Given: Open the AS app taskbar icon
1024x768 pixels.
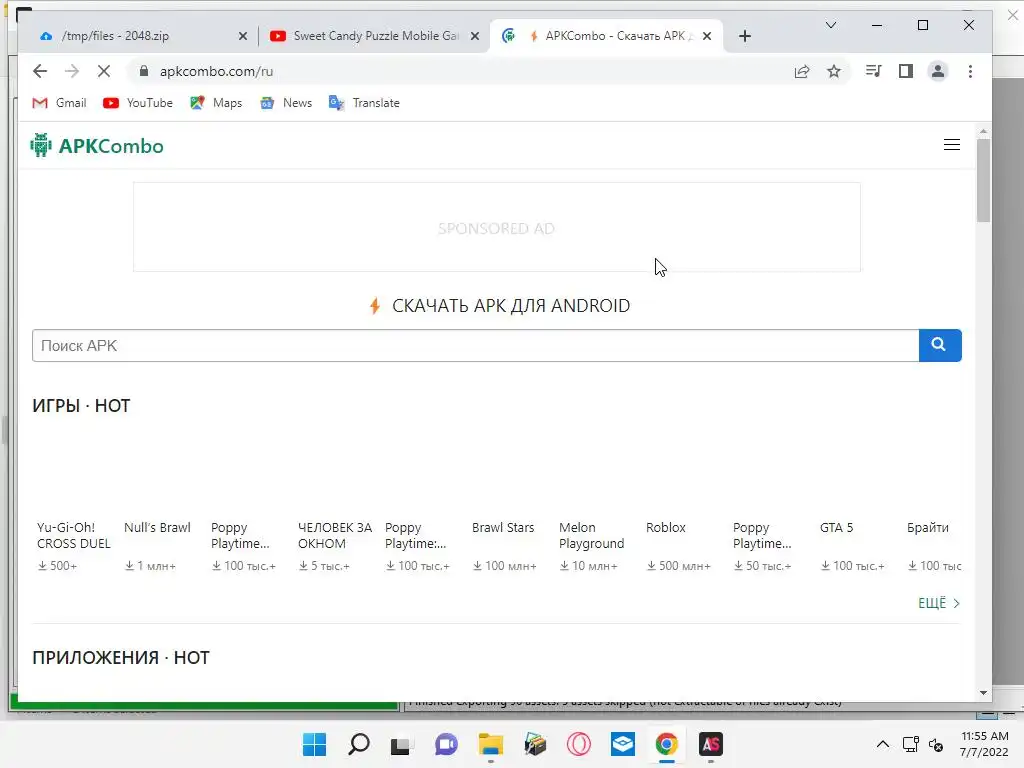Looking at the screenshot, I should 711,744.
